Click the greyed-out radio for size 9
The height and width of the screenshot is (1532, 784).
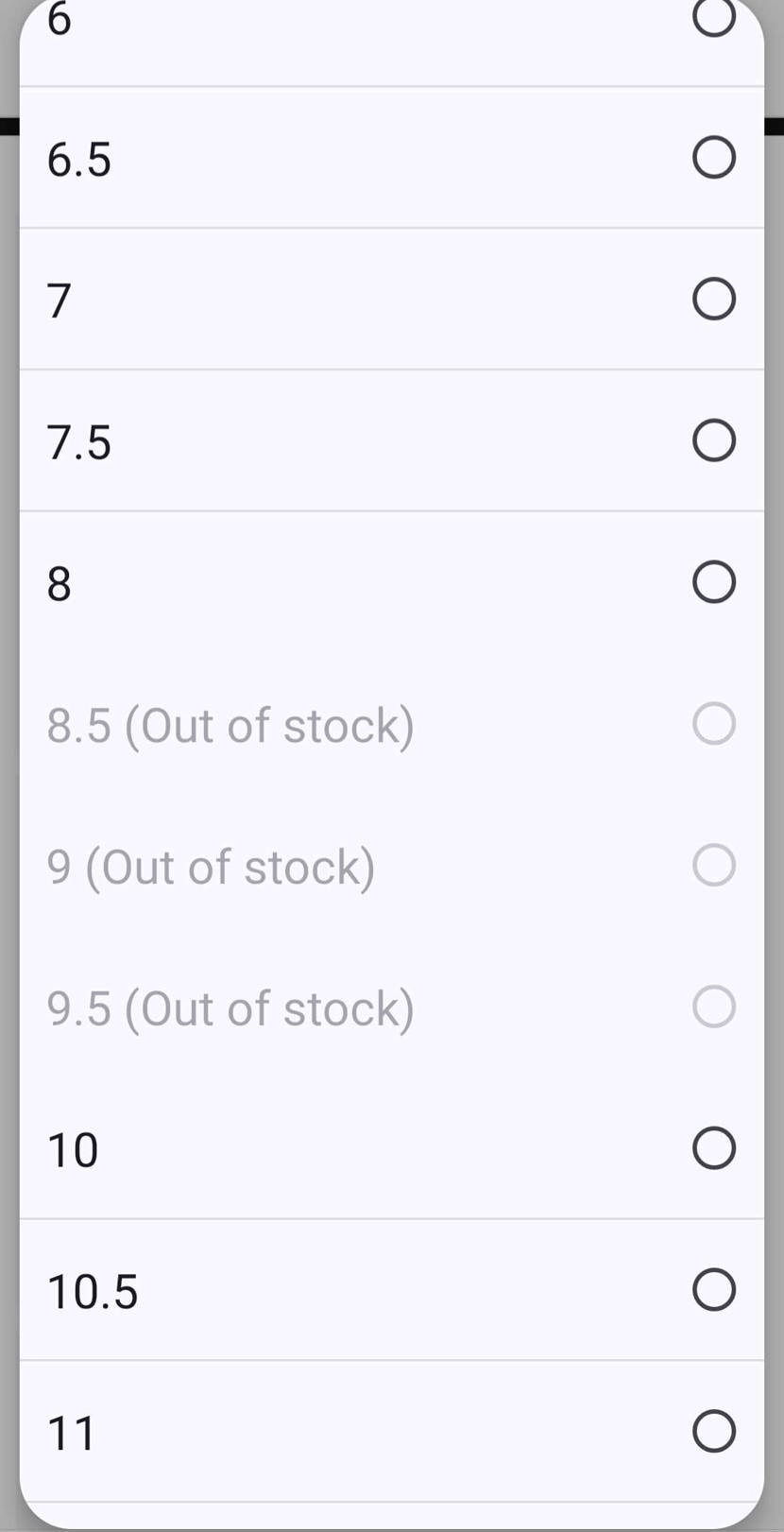point(713,866)
